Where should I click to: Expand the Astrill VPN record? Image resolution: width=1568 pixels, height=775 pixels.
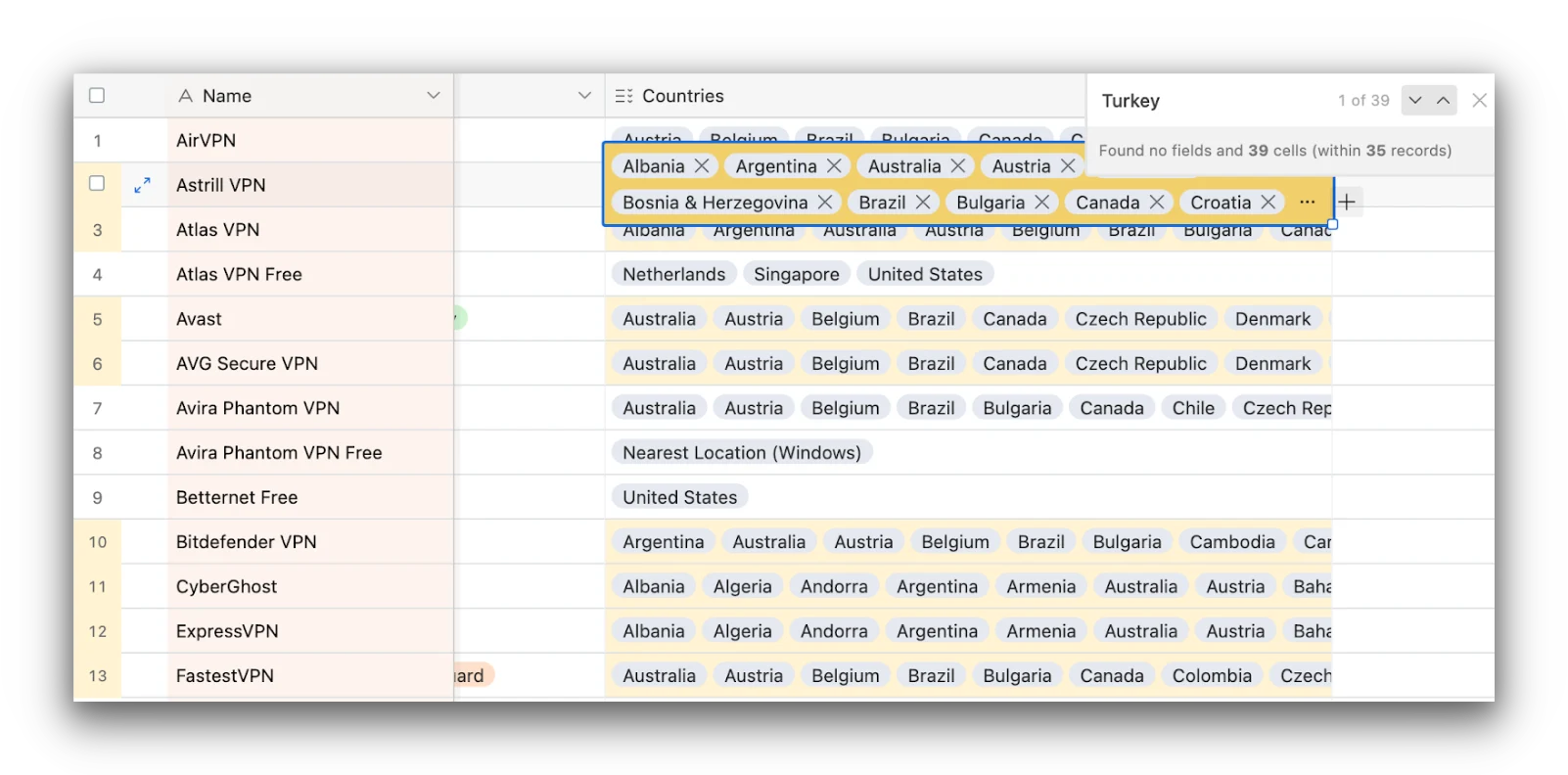pyautogui.click(x=142, y=185)
